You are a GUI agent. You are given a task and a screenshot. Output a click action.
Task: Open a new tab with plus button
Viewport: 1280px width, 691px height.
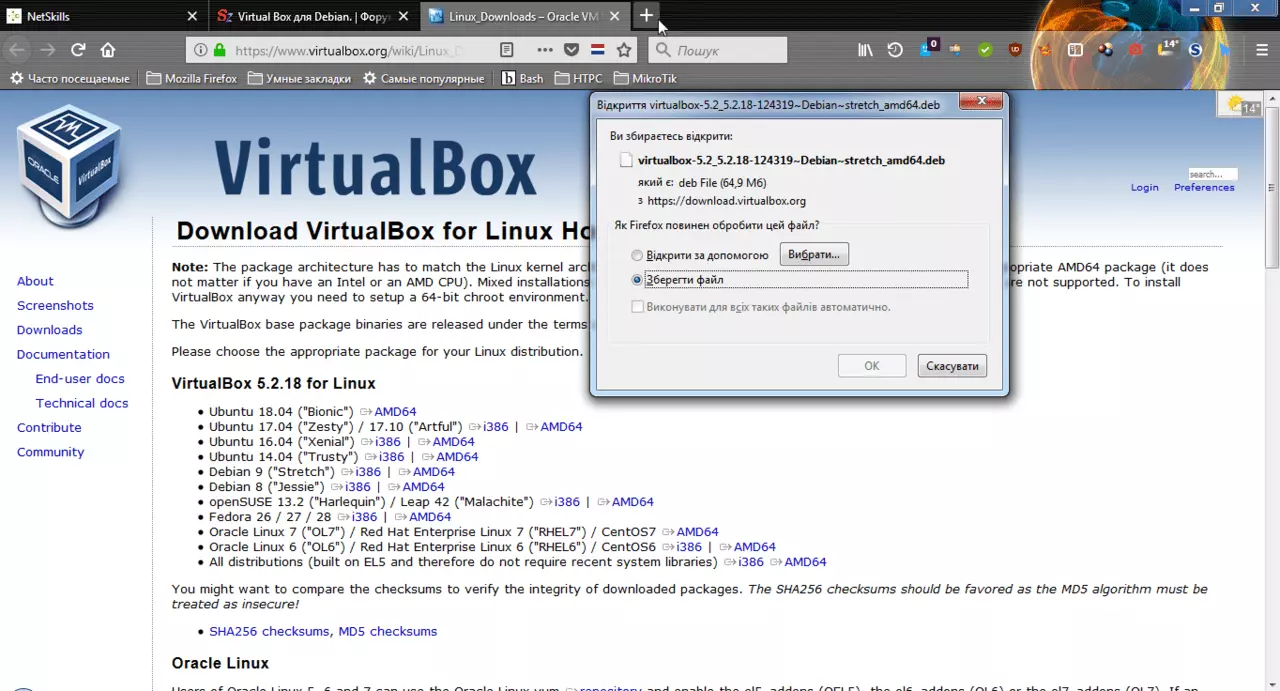tap(646, 15)
